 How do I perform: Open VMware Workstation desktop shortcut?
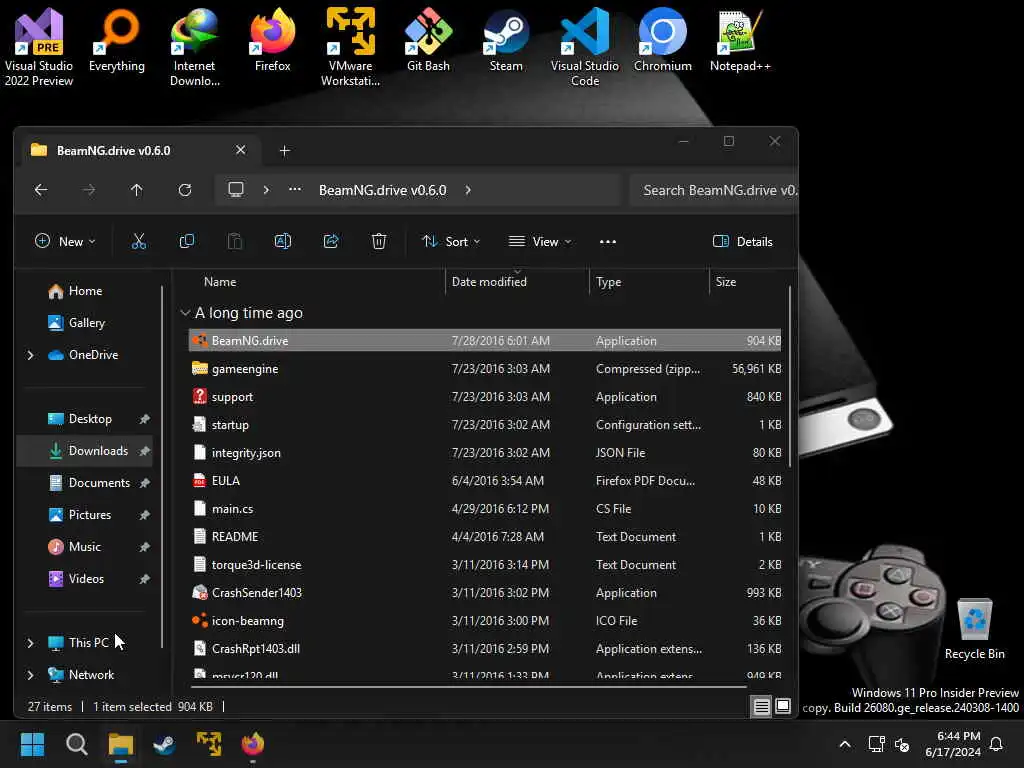point(351,47)
